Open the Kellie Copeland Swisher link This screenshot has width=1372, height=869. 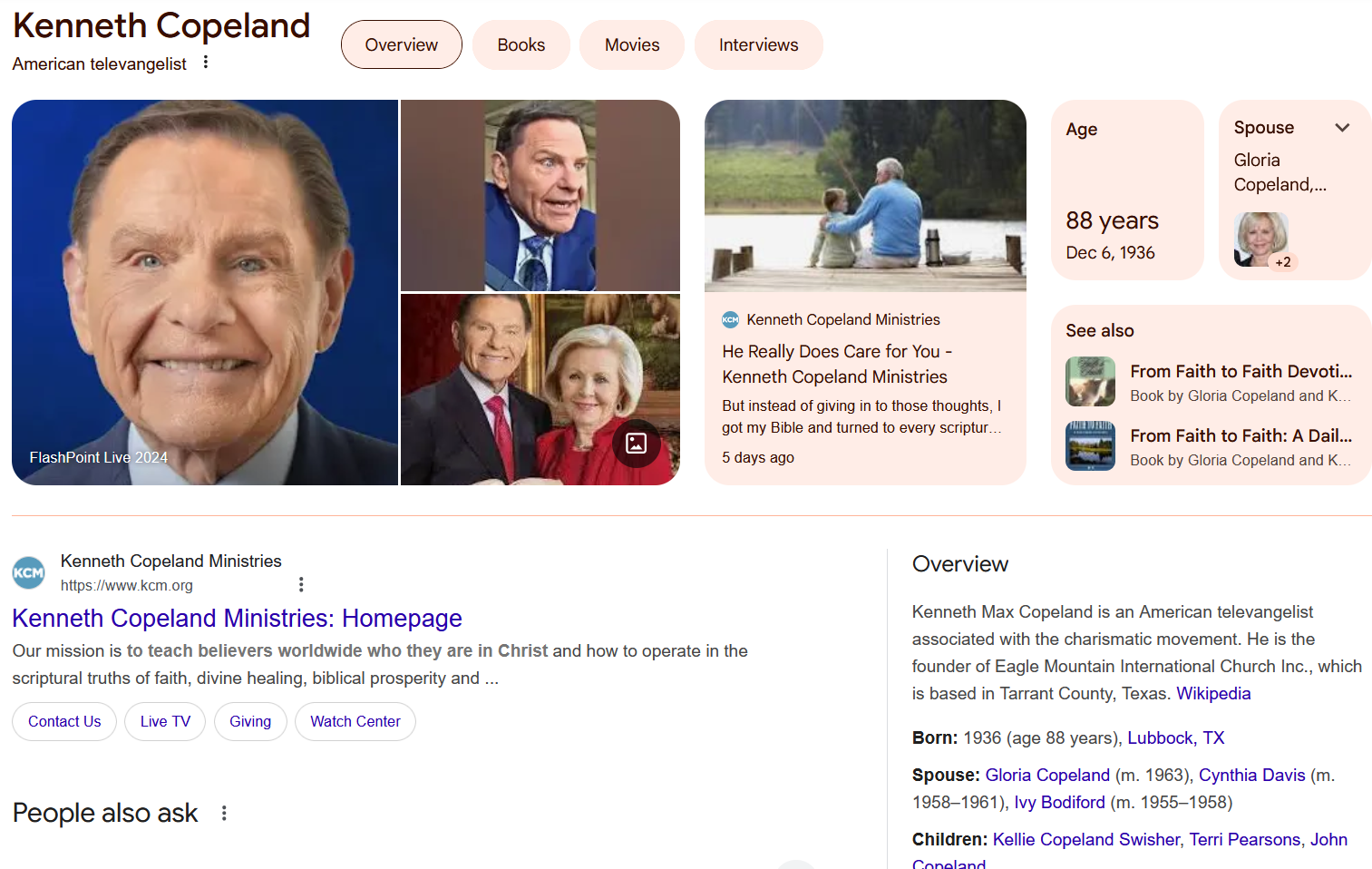tap(1086, 839)
